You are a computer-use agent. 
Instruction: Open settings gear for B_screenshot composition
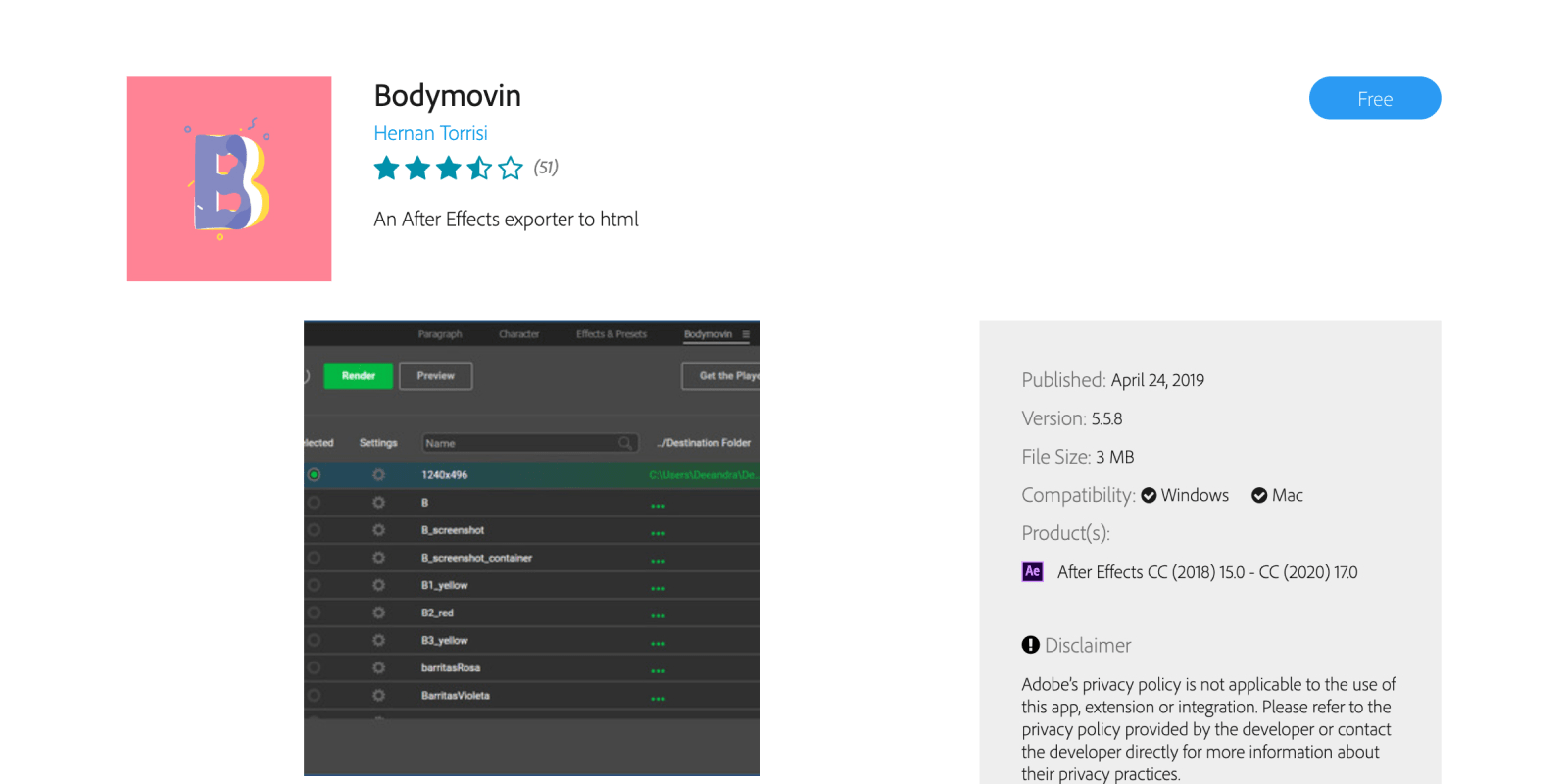pyautogui.click(x=378, y=530)
